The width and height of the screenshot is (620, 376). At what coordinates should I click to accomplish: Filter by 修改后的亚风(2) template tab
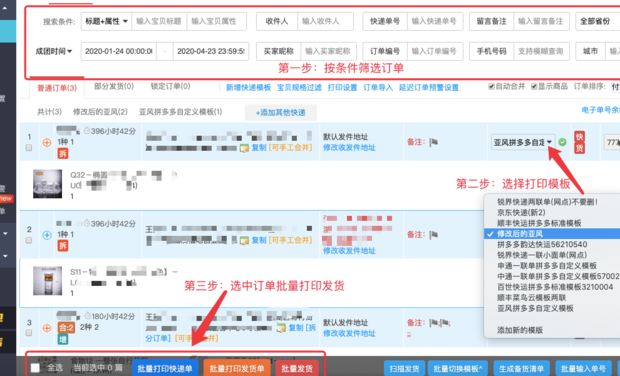[100, 112]
